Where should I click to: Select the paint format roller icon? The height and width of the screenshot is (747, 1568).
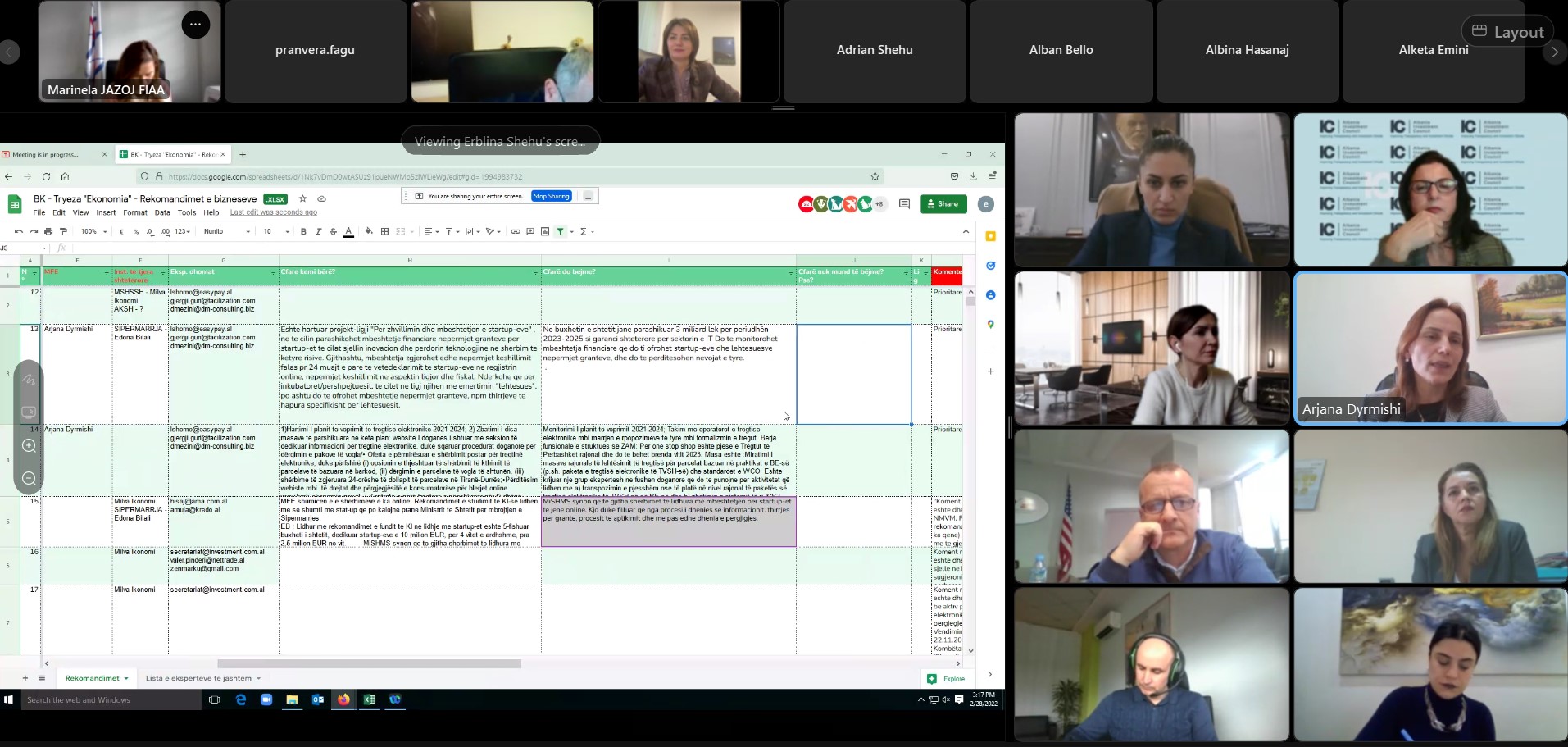pos(63,232)
